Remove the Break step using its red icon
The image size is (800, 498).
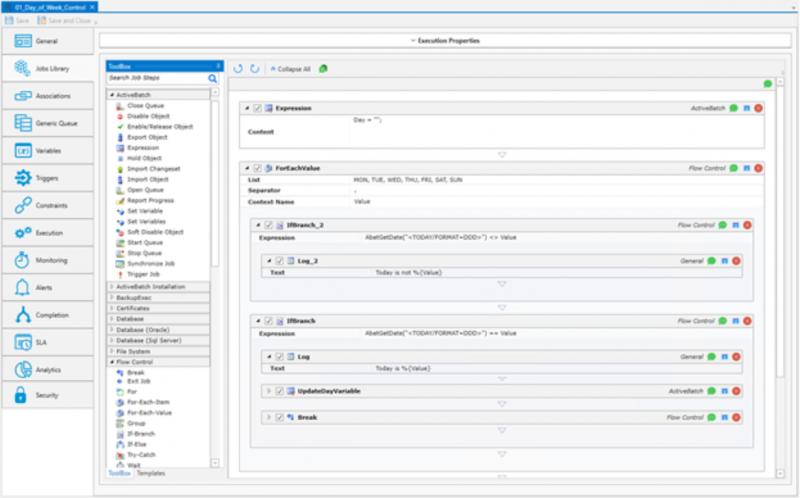coord(737,416)
